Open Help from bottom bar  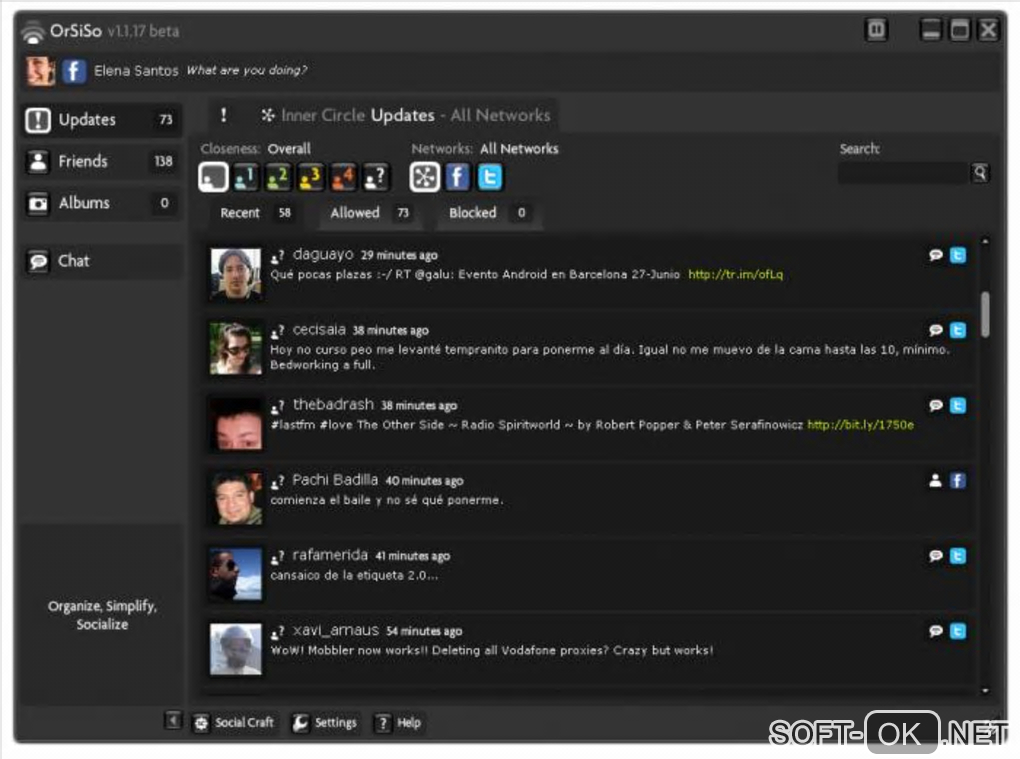tap(399, 723)
